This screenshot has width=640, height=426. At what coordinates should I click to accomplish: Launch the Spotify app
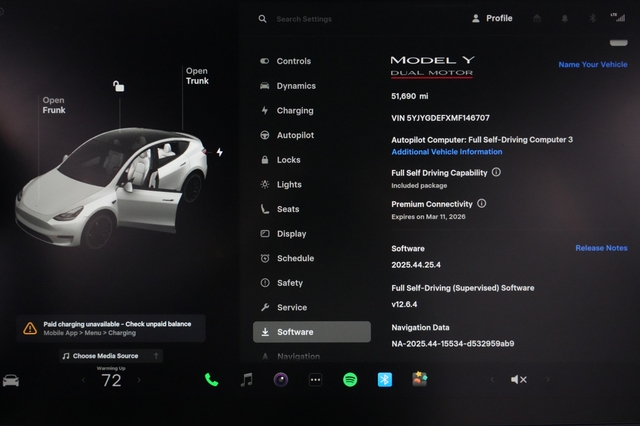click(350, 380)
